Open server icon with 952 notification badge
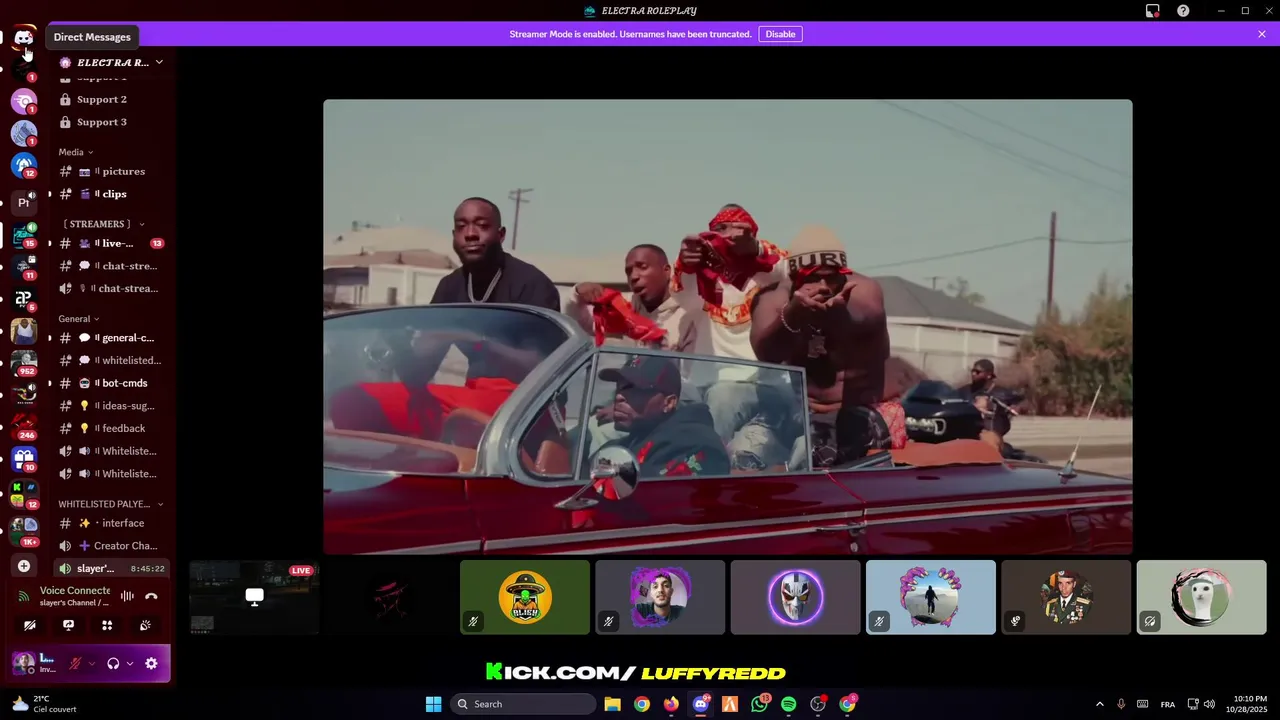The width and height of the screenshot is (1280, 720). (x=24, y=361)
